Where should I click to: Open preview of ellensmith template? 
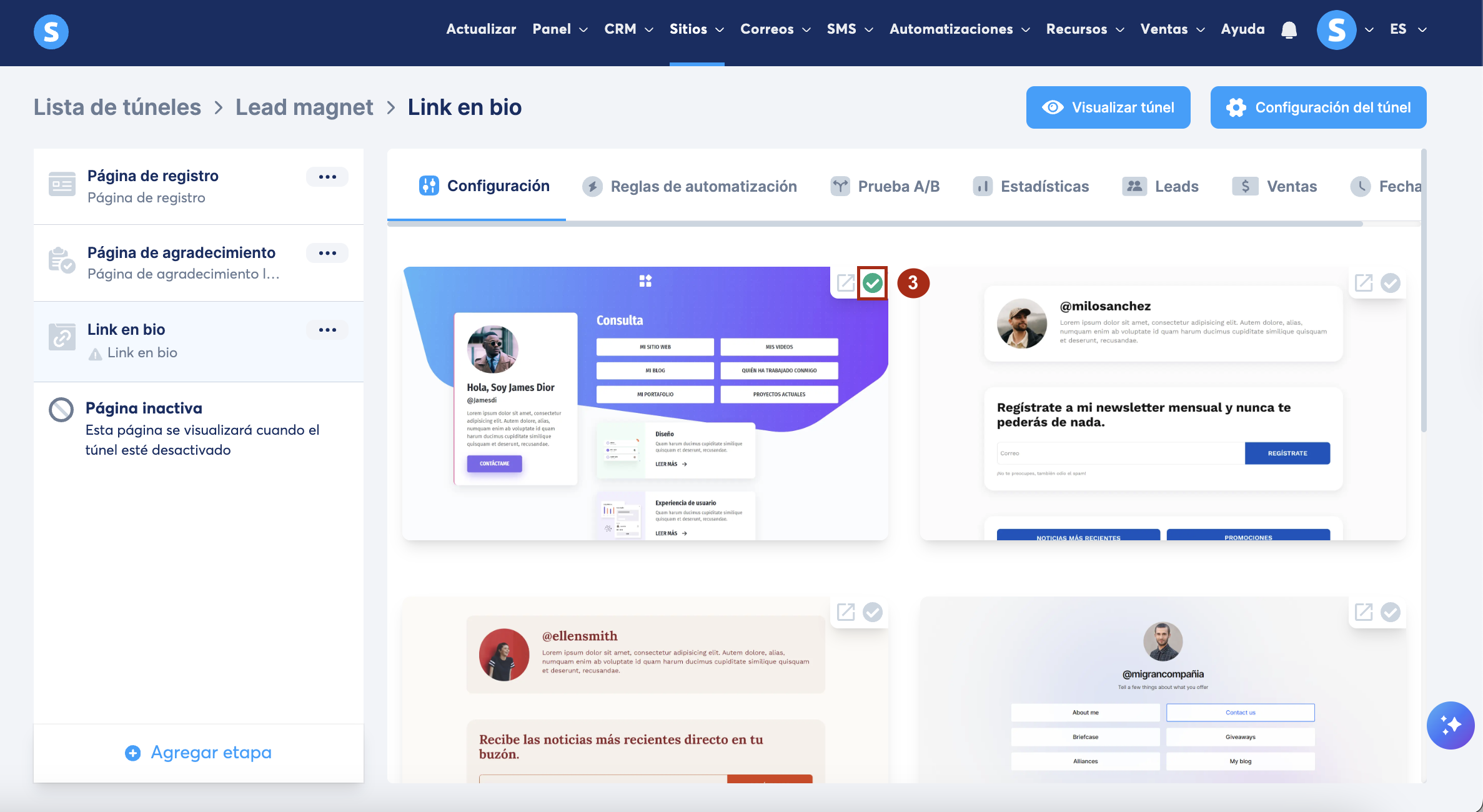click(x=845, y=612)
